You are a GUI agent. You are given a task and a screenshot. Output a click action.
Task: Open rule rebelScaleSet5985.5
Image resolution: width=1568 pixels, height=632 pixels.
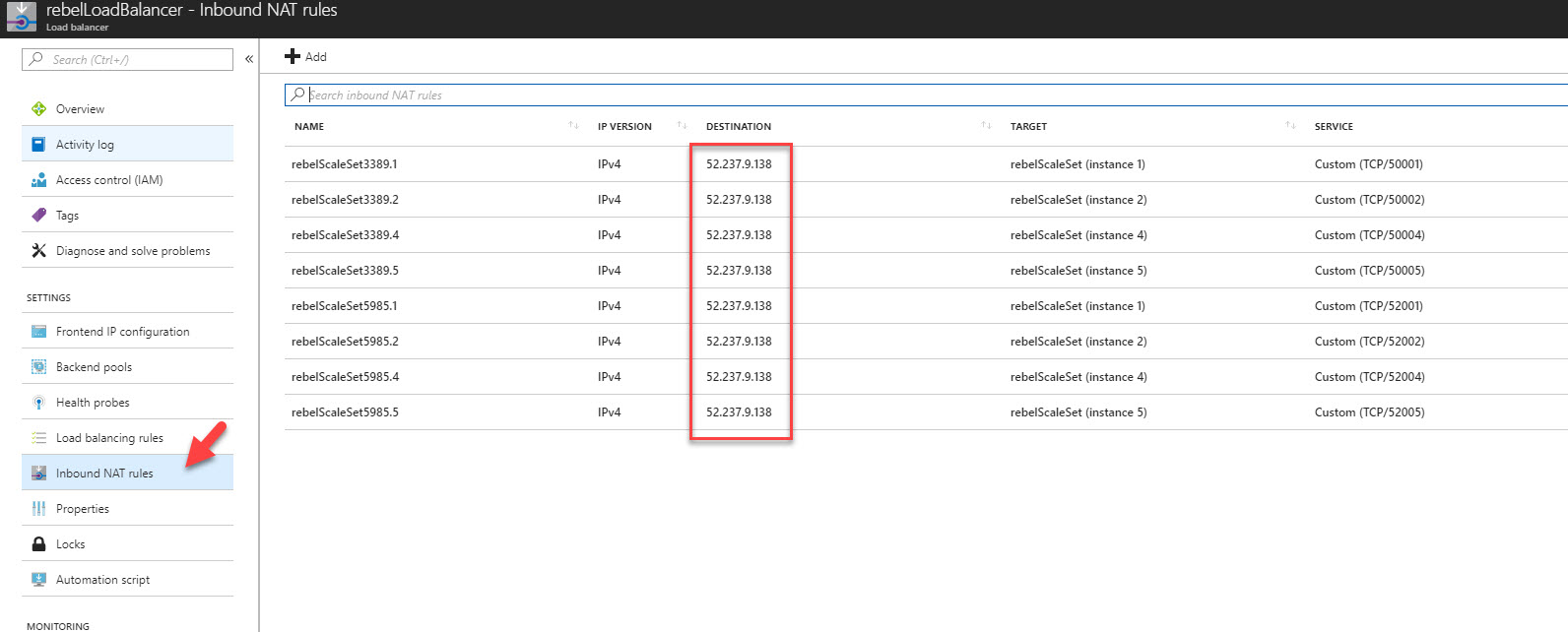point(345,412)
